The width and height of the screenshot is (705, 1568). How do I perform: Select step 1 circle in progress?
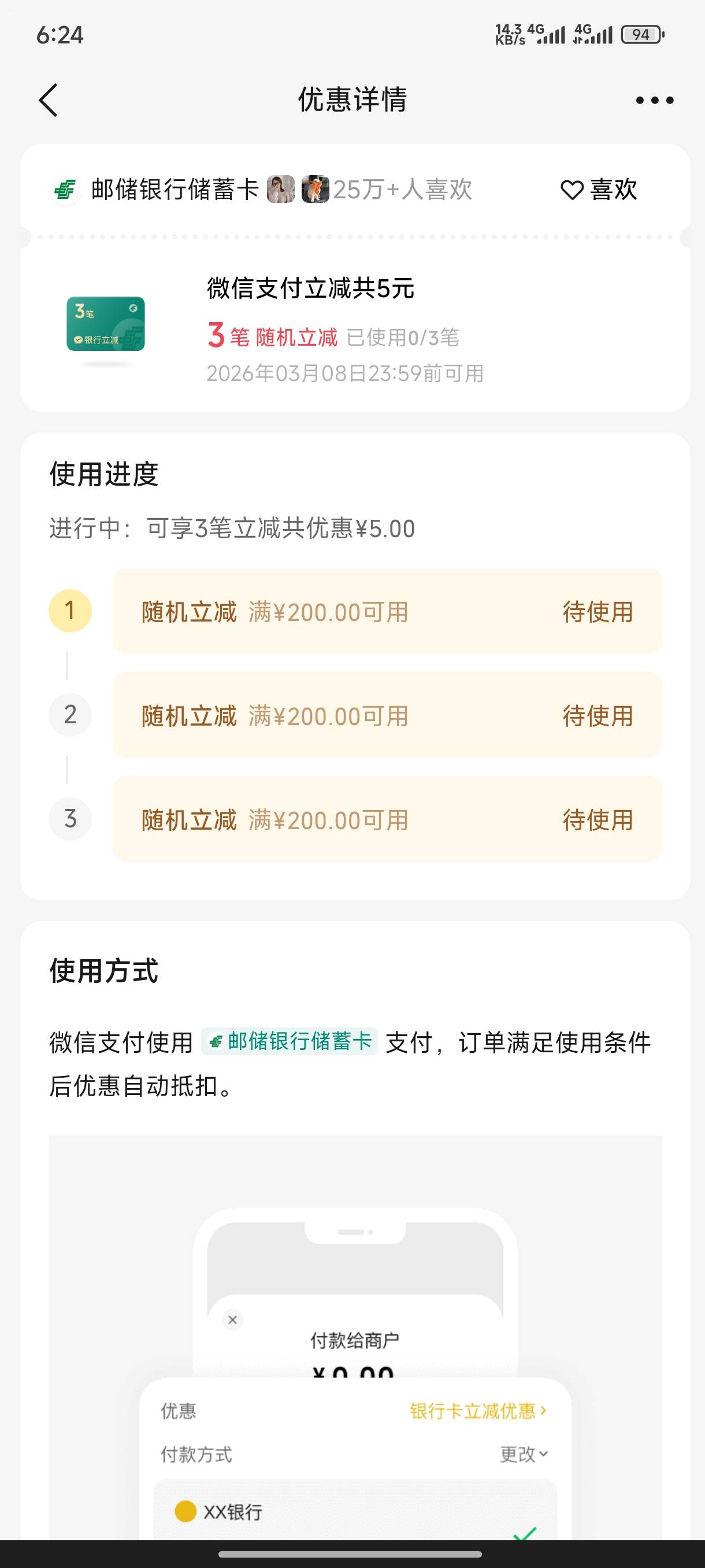click(x=70, y=611)
